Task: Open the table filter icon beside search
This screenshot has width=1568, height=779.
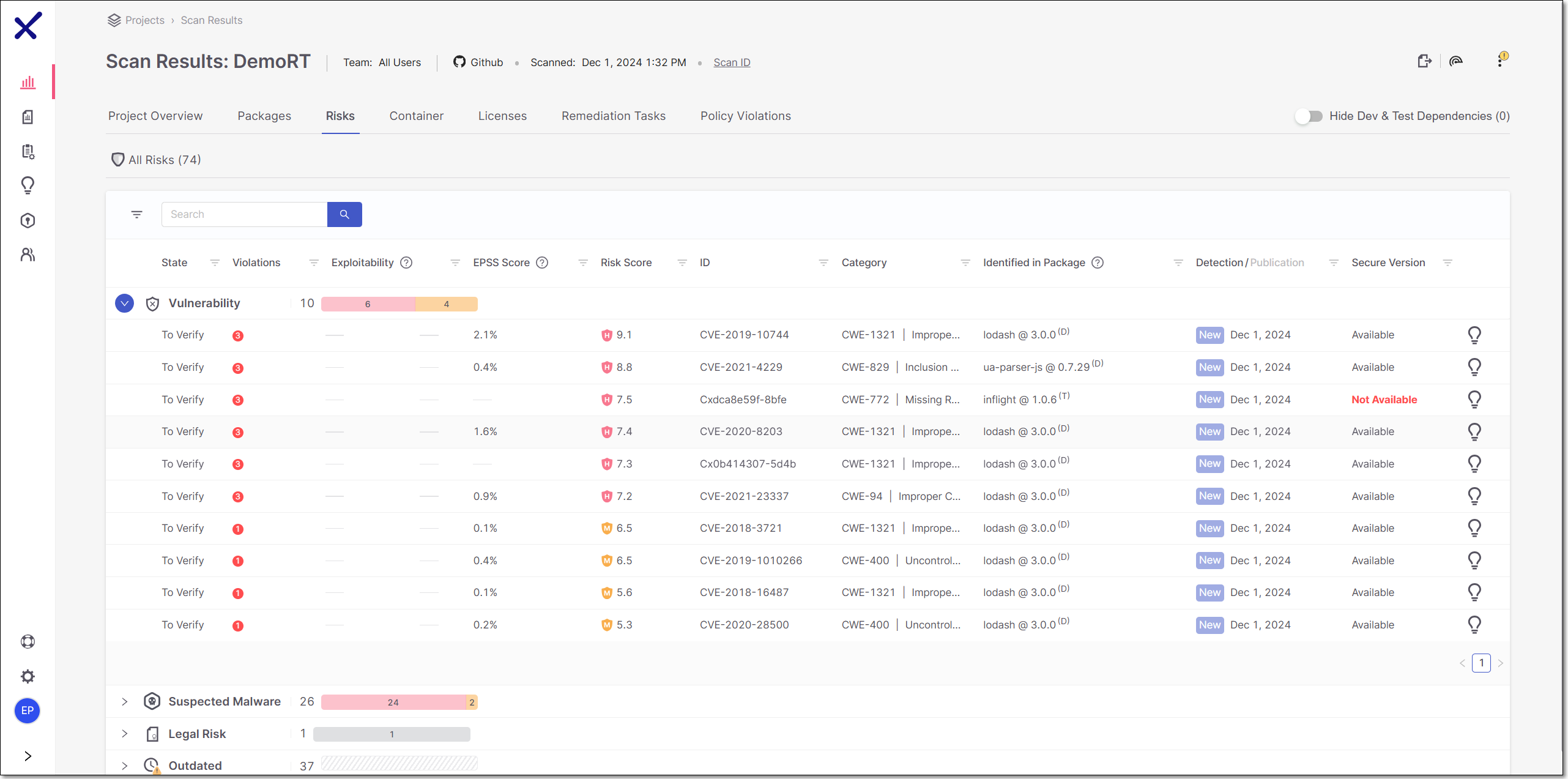Action: (x=137, y=214)
